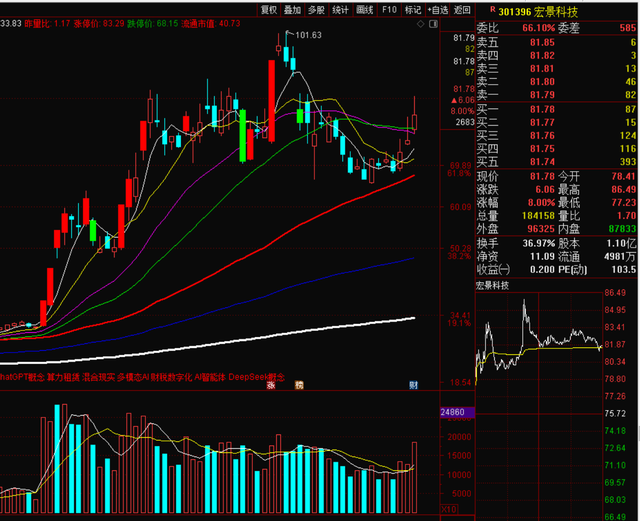
Task: Click the 24860 volume value tag
Action: tap(457, 412)
